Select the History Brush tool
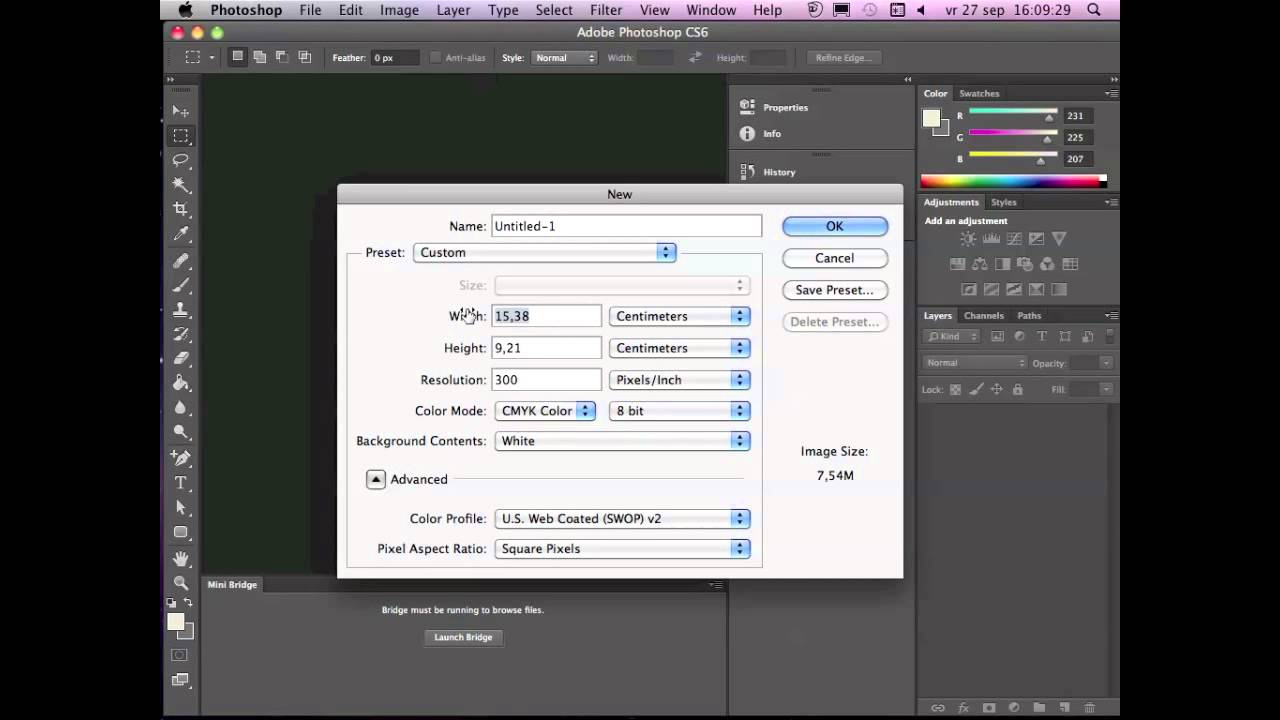Image resolution: width=1280 pixels, height=720 pixels. pyautogui.click(x=181, y=334)
